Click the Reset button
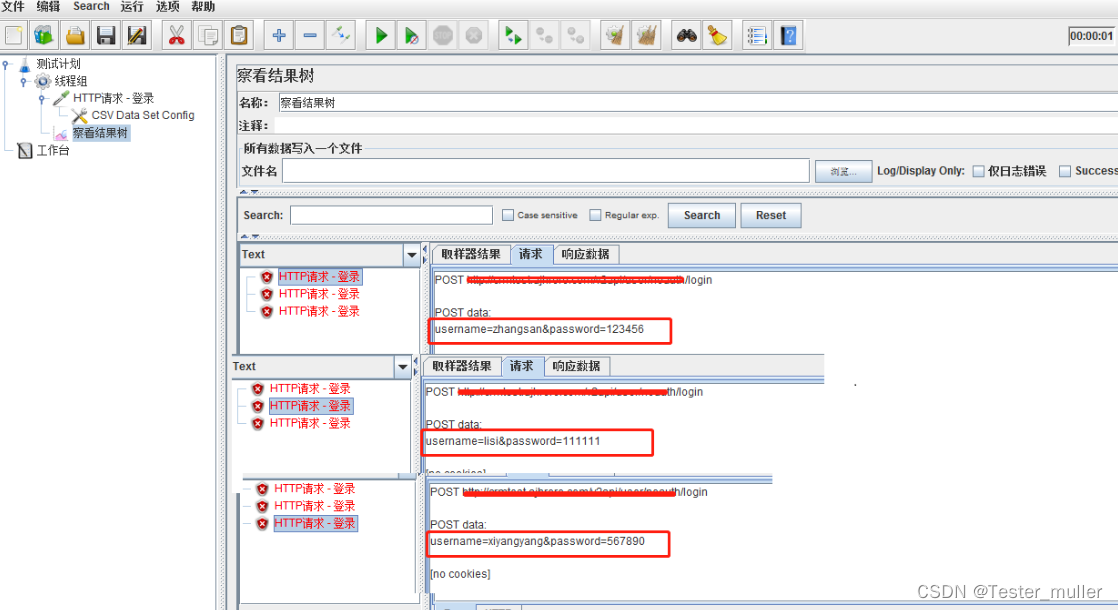 point(771,215)
